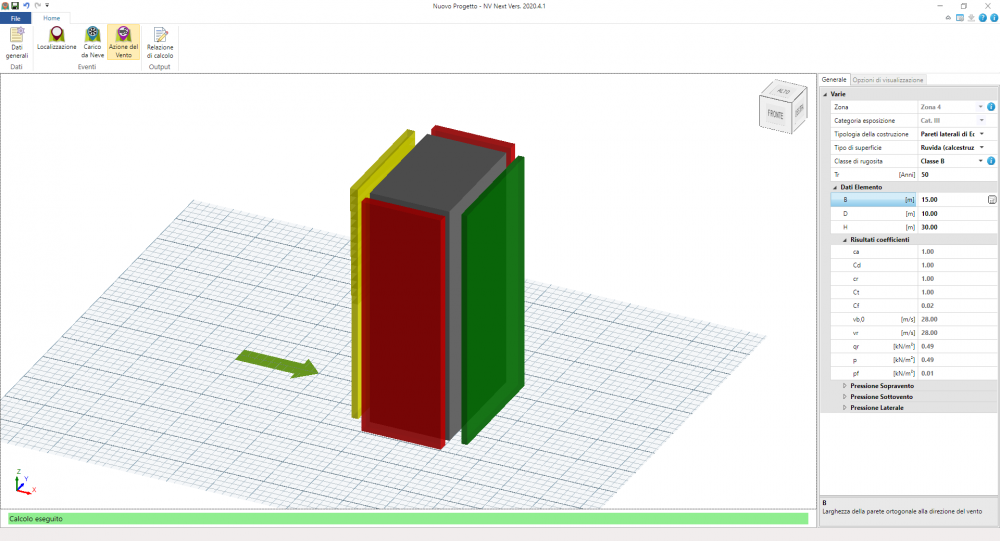This screenshot has height=541, width=1000.
Task: Collapse the ribbon with the up arrow
Action: [948, 18]
